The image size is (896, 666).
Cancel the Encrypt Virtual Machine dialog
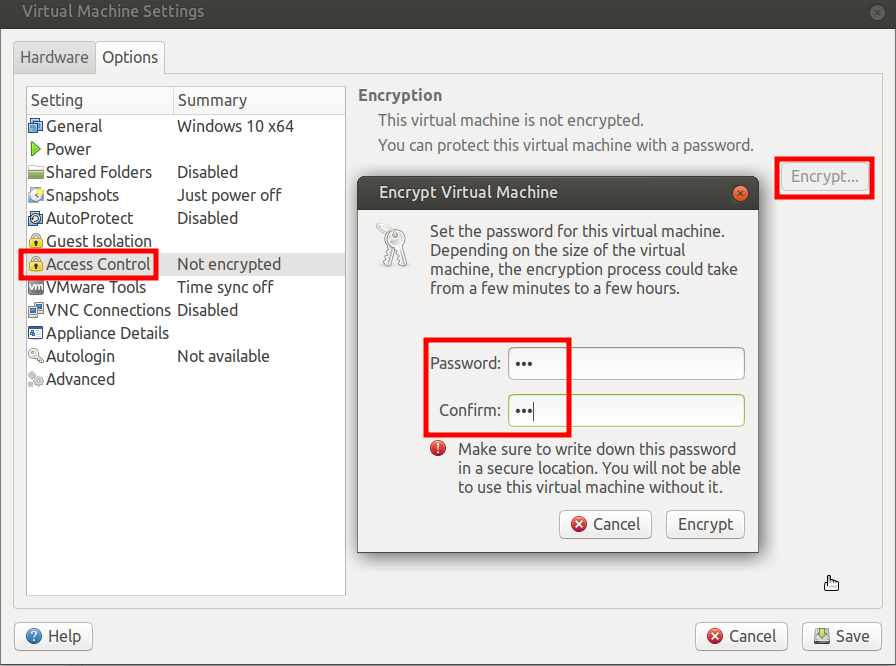click(605, 524)
